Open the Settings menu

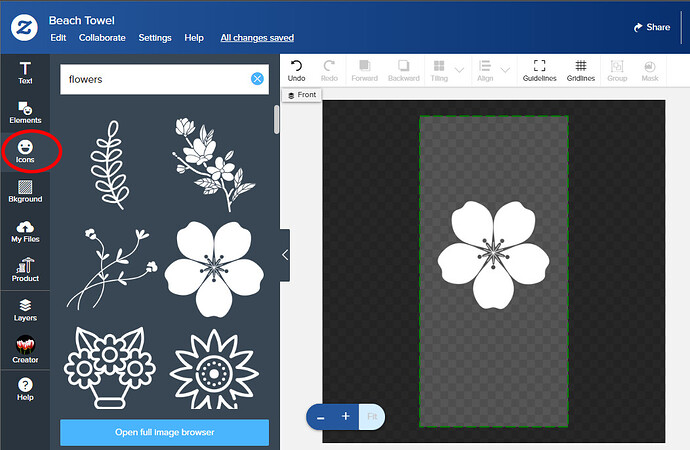155,38
